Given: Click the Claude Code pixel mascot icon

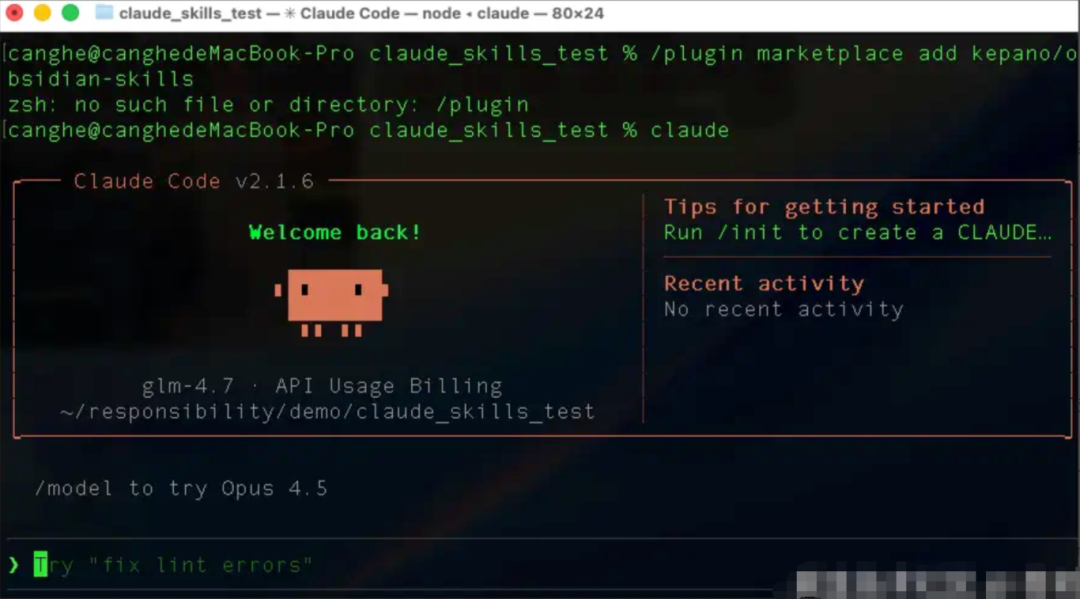Looking at the screenshot, I should pyautogui.click(x=331, y=302).
